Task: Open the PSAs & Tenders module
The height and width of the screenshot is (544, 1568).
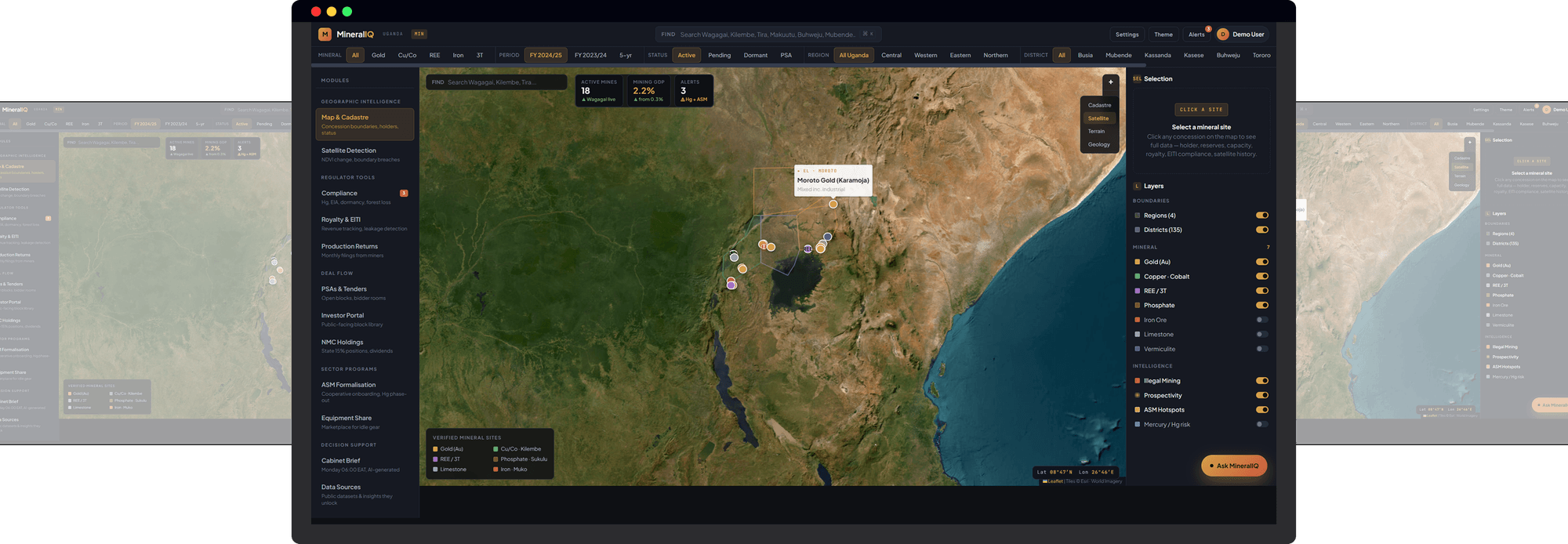Action: coord(365,293)
